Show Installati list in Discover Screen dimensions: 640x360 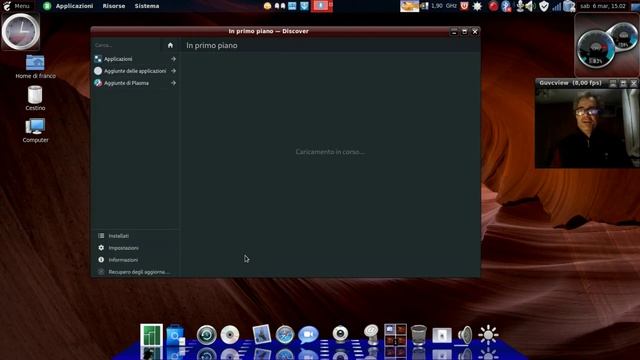tap(136, 236)
